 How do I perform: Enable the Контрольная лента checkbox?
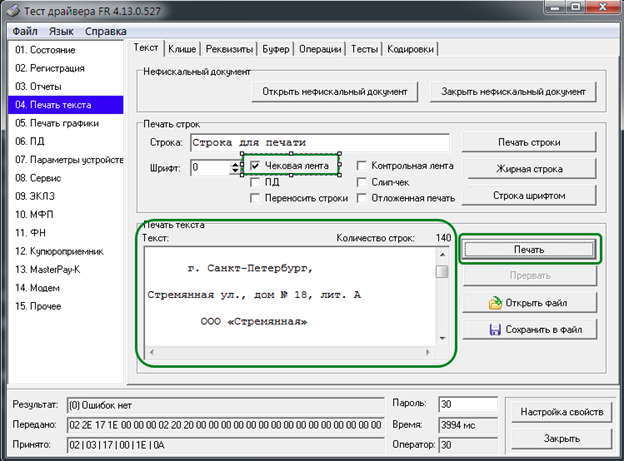pos(363,166)
